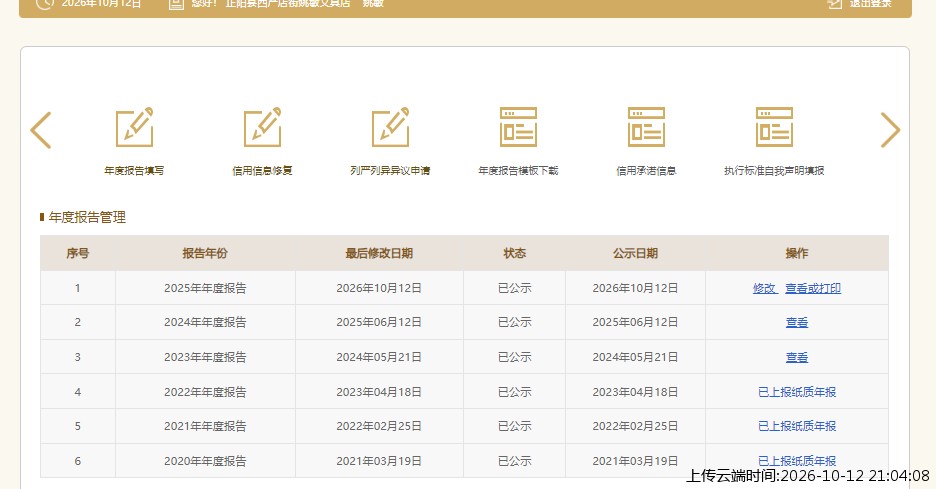This screenshot has width=936, height=489.
Task: Select the 2022年年度报告 cell
Action: pos(205,392)
